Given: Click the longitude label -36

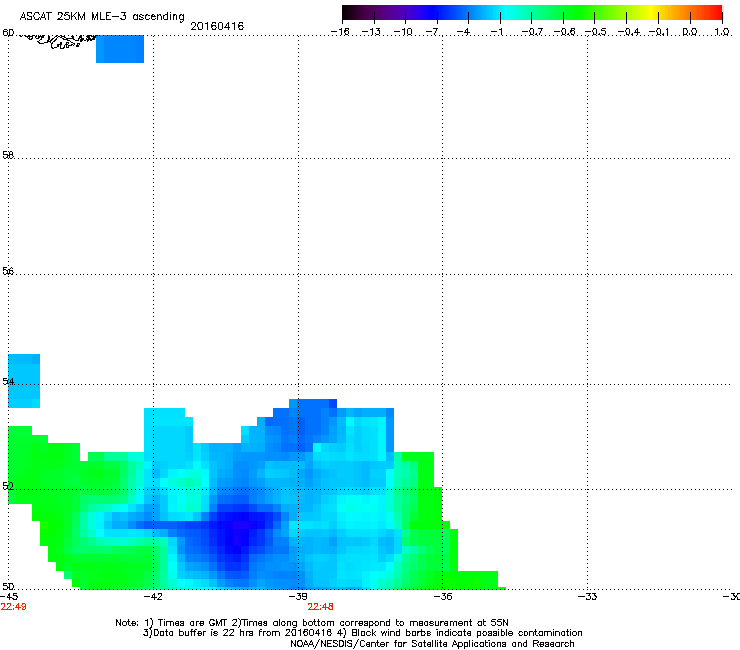Looking at the screenshot, I should tap(442, 597).
